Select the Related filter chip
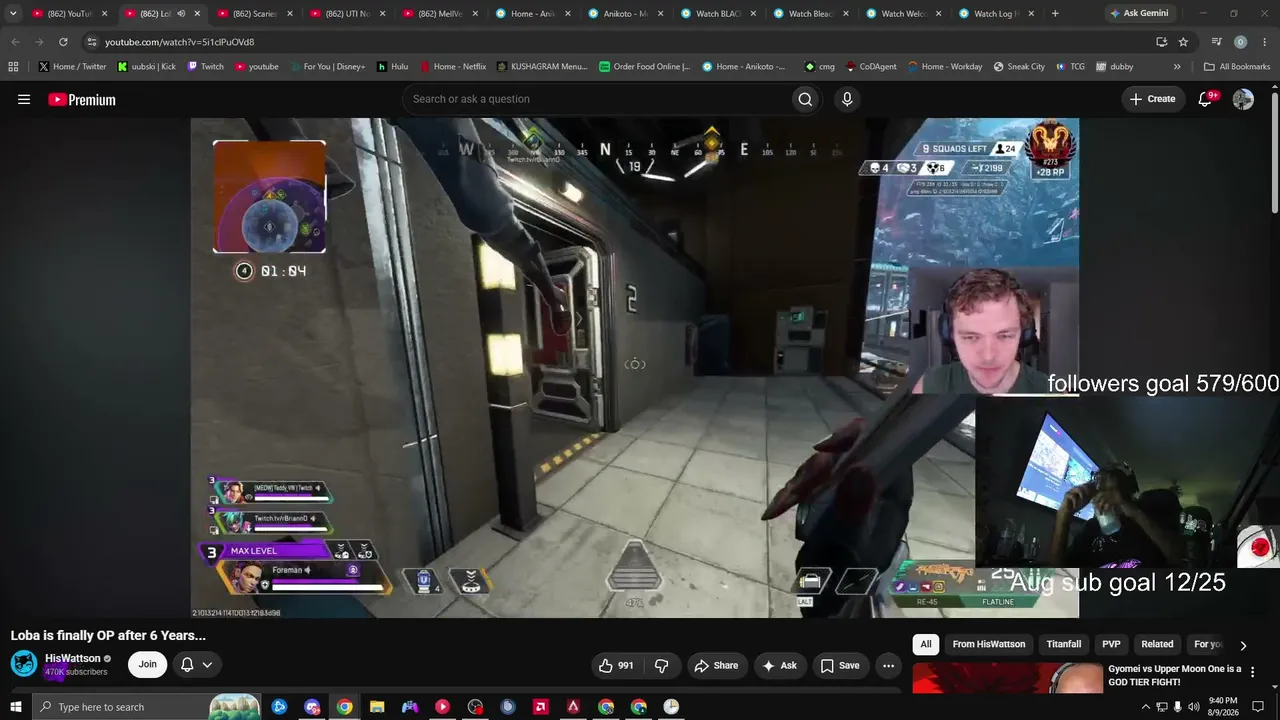The height and width of the screenshot is (720, 1280). pyautogui.click(x=1157, y=645)
